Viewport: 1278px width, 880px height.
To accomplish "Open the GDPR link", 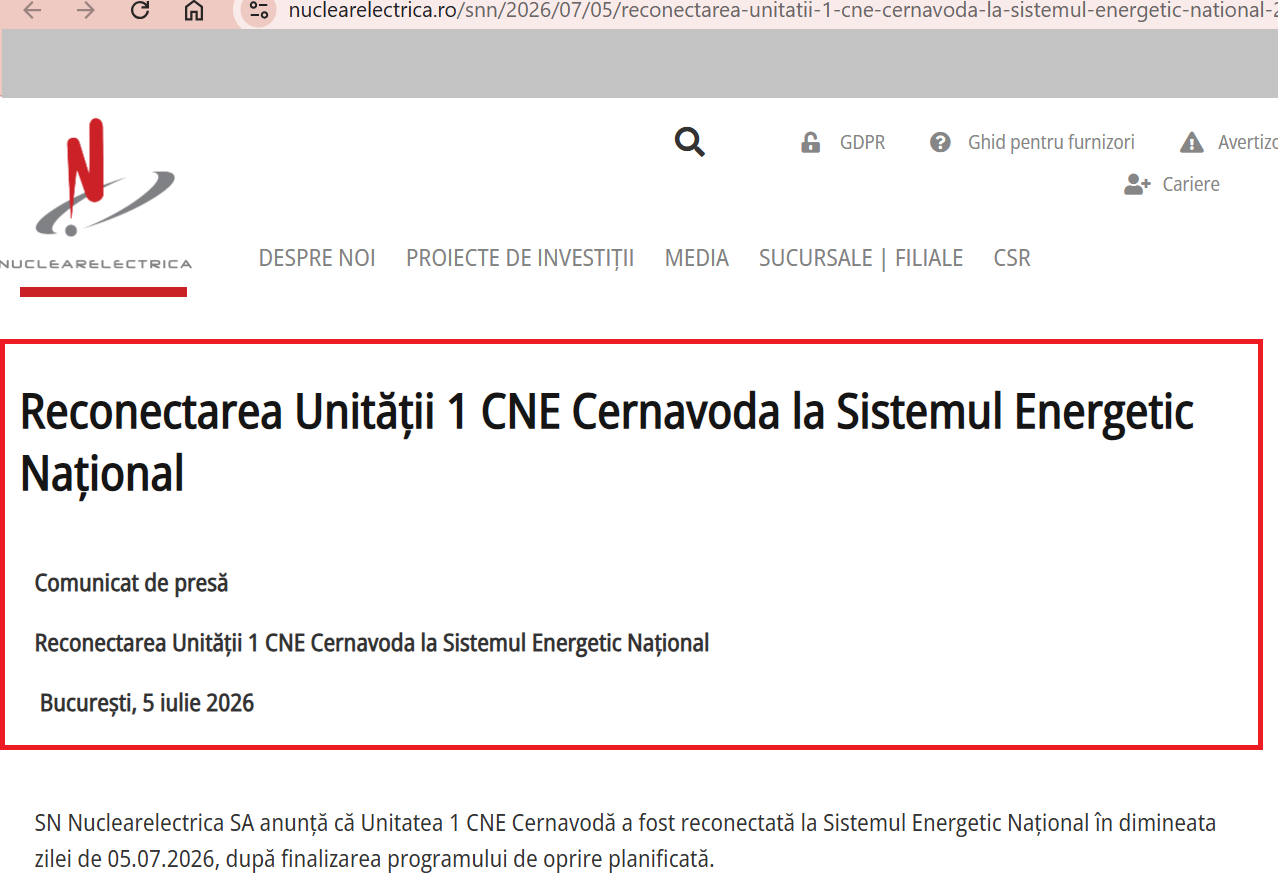I will [x=862, y=143].
